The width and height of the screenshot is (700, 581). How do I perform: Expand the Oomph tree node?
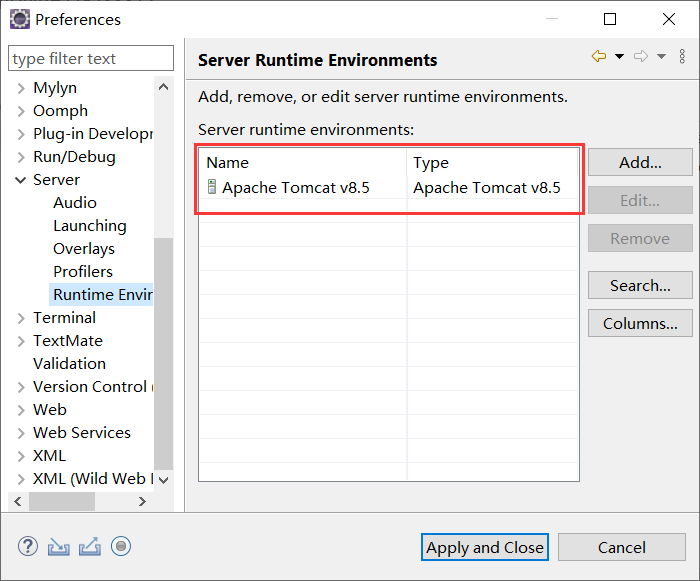tap(21, 111)
